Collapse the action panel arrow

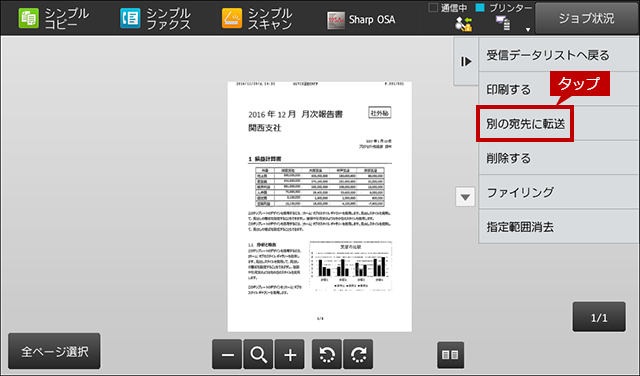click(x=466, y=62)
